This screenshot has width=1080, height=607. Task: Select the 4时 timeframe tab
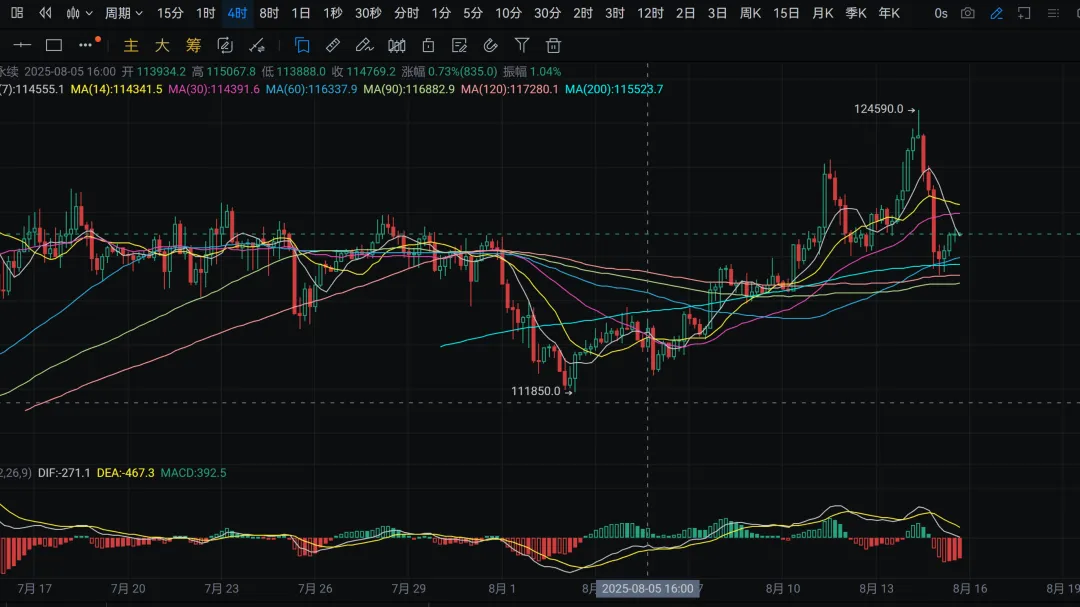point(237,13)
